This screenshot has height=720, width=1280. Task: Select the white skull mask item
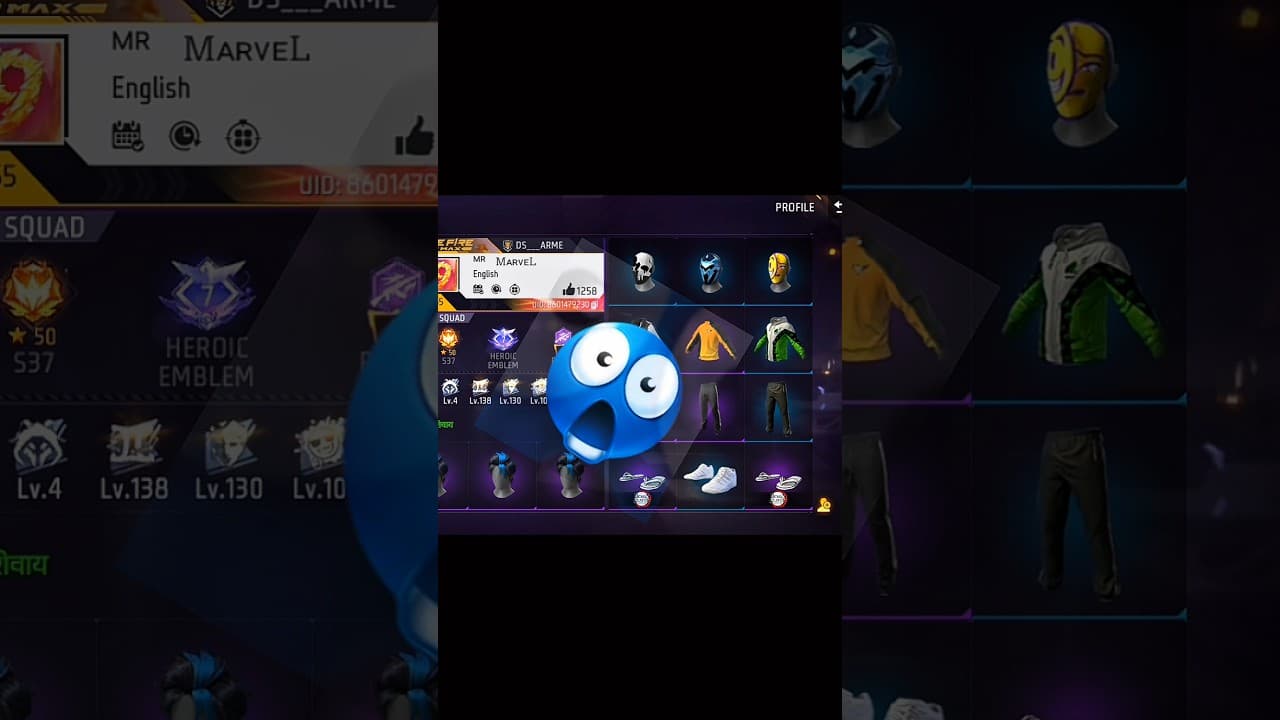pos(643,271)
